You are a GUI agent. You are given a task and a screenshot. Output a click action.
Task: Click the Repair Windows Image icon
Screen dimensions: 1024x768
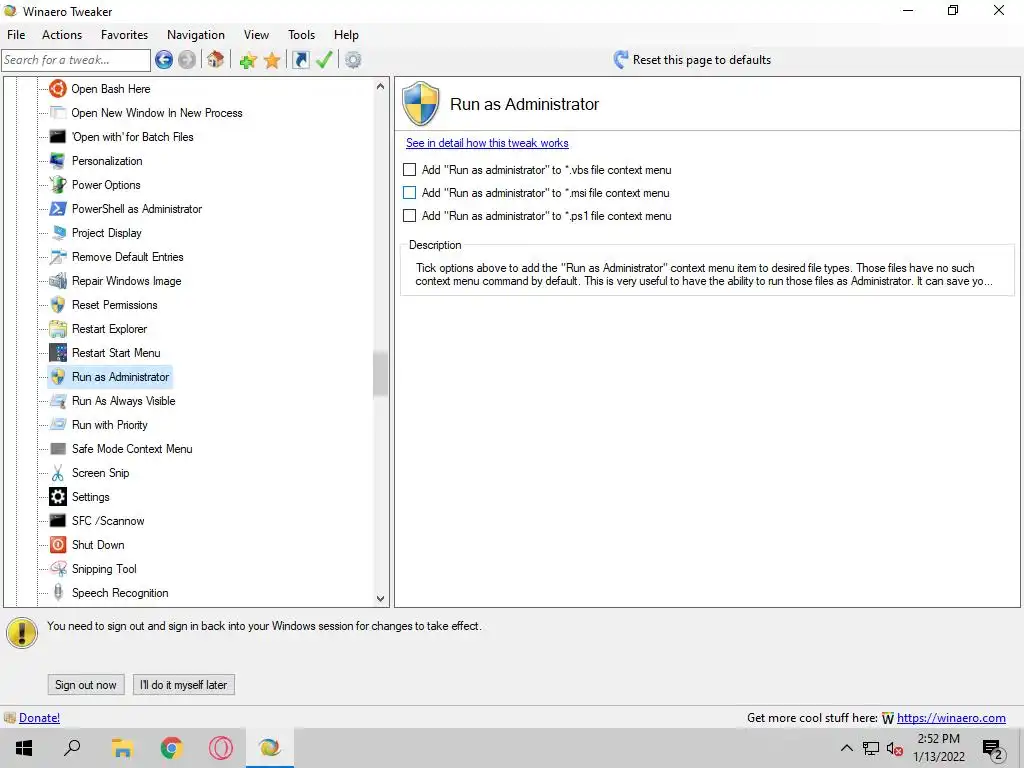(x=57, y=280)
